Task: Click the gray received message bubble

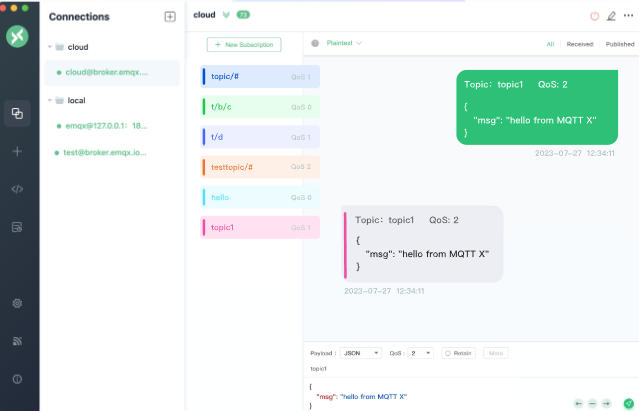Action: click(x=423, y=244)
